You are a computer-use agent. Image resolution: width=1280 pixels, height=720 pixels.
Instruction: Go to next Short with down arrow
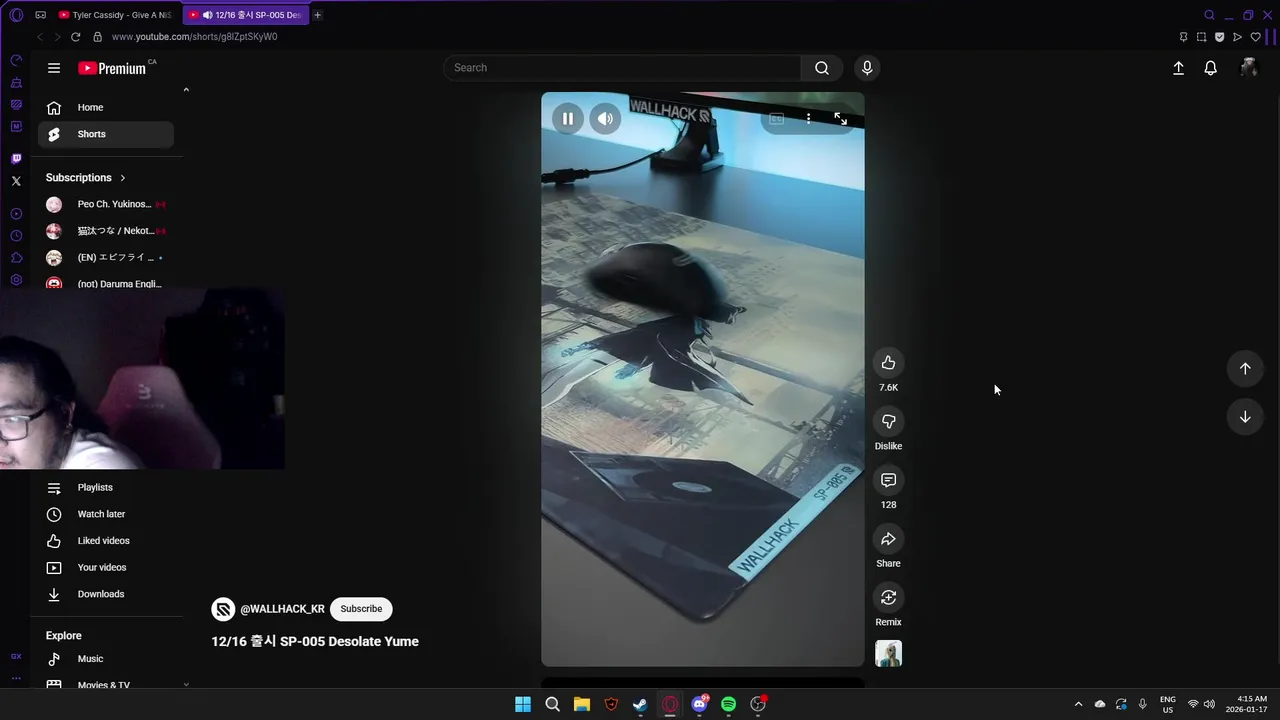click(x=1245, y=417)
